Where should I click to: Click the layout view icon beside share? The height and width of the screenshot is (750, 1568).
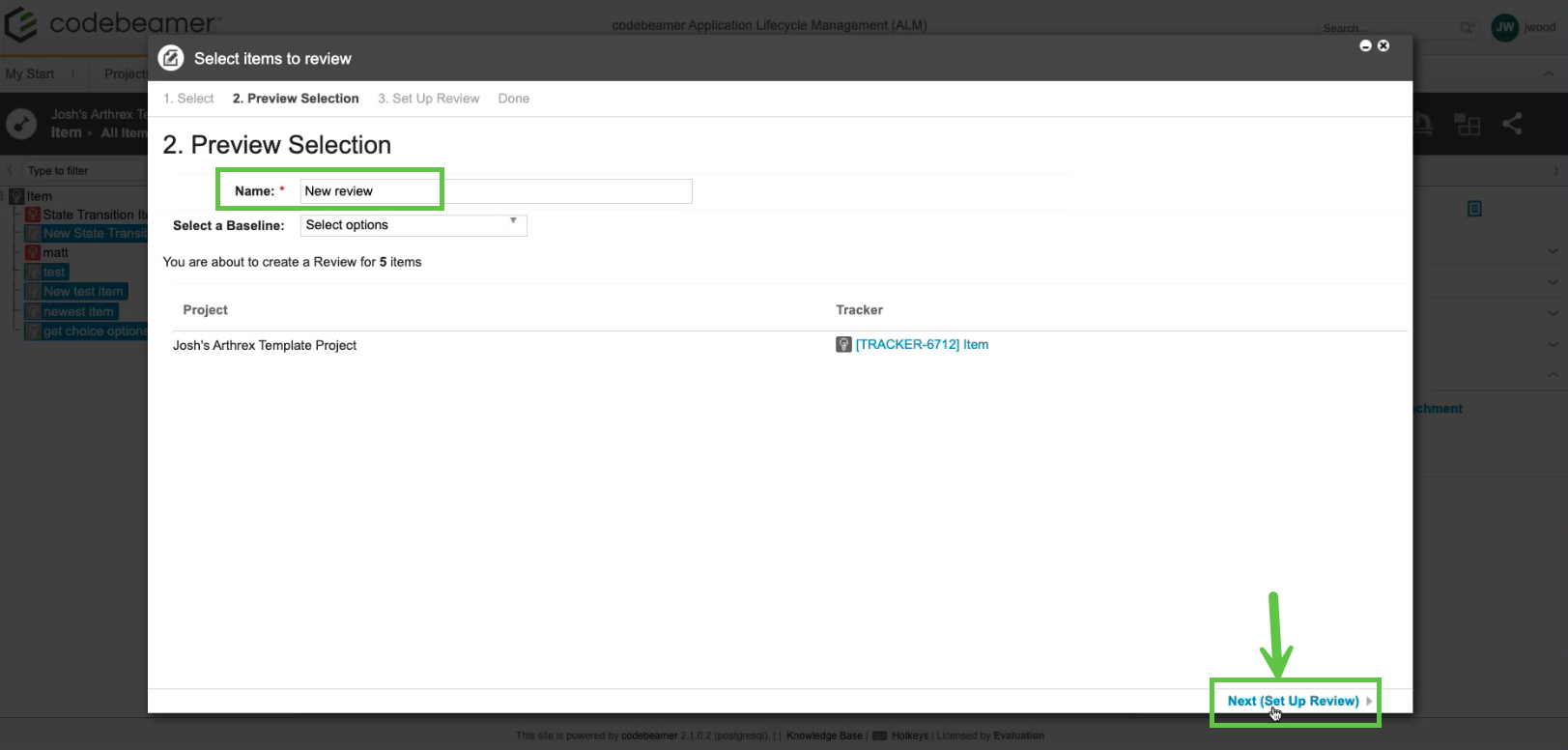click(x=1468, y=124)
